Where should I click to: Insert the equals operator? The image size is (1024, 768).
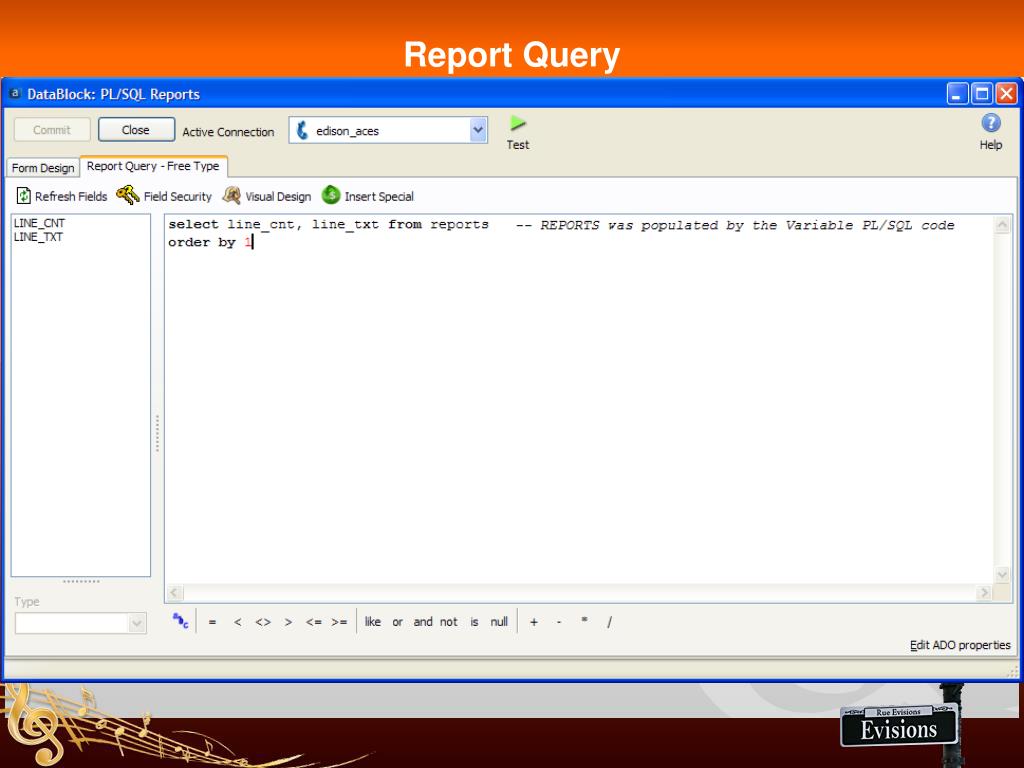tap(212, 622)
